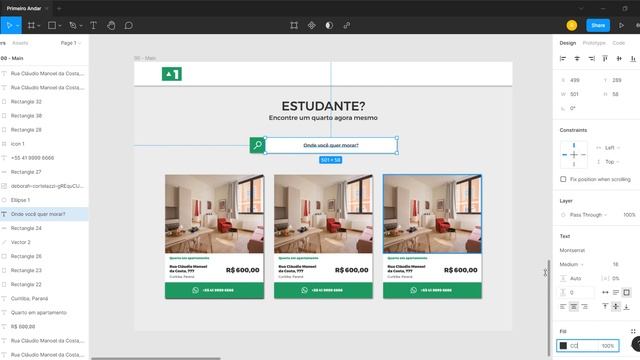Open the Fill styles icon
The height and width of the screenshot is (360, 640).
633,331
